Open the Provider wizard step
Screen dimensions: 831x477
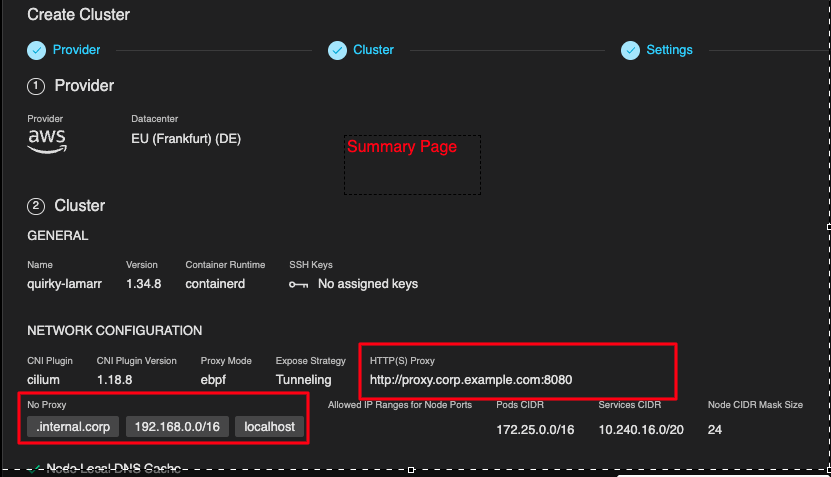click(76, 50)
